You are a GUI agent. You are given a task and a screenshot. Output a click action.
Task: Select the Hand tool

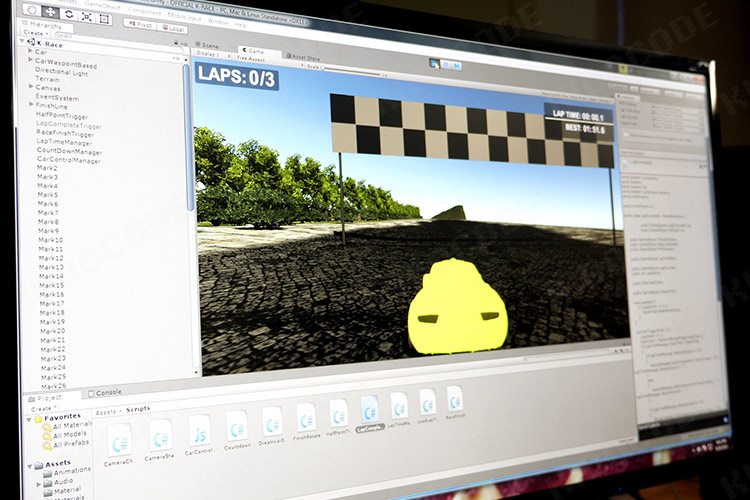coord(32,10)
